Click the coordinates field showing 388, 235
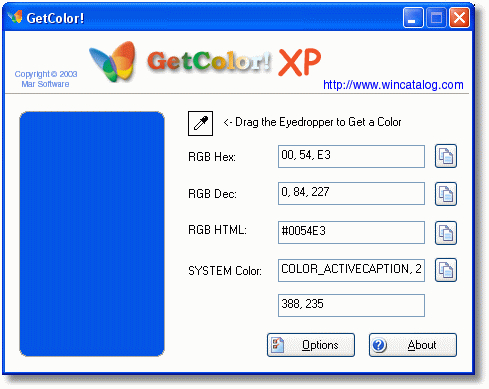Image resolution: width=489 pixels, height=389 pixels. click(x=351, y=305)
